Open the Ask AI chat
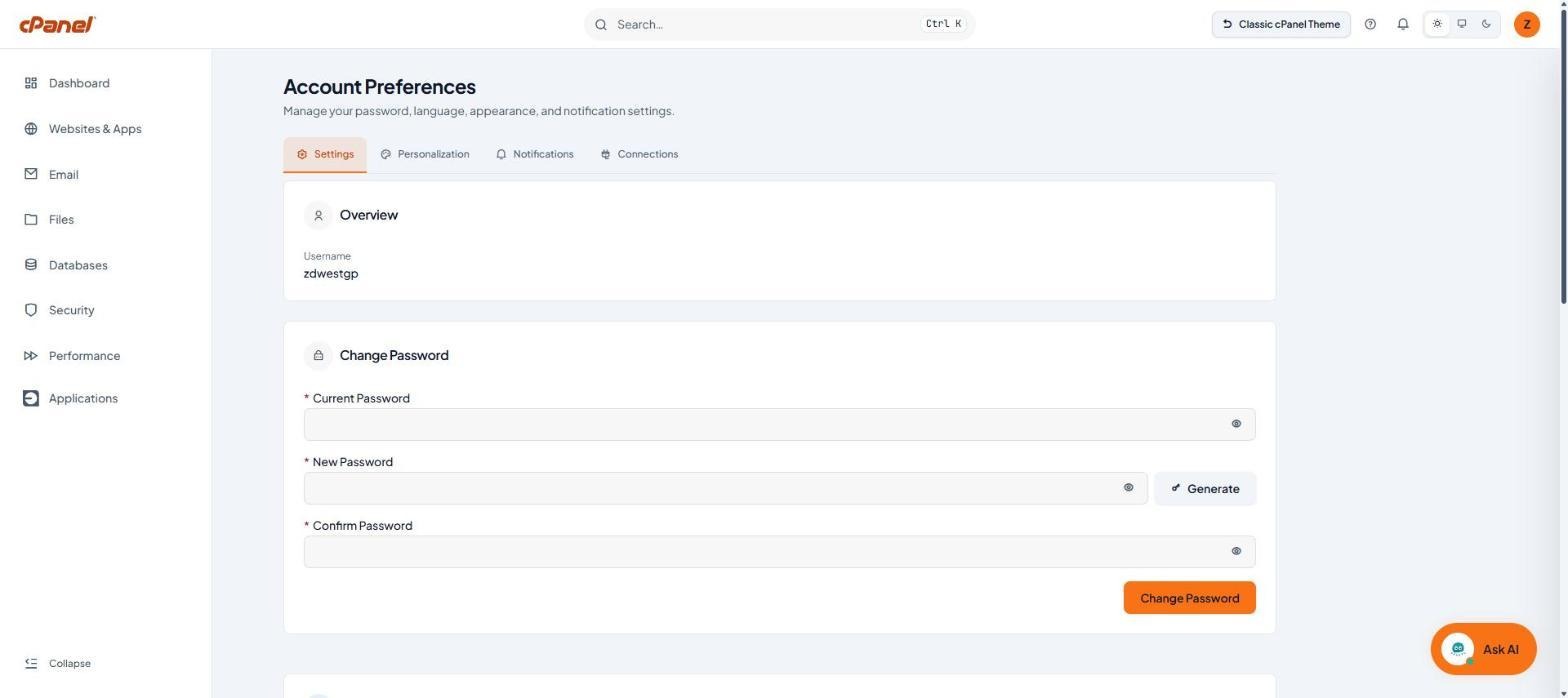The width and height of the screenshot is (1568, 698). [1484, 649]
